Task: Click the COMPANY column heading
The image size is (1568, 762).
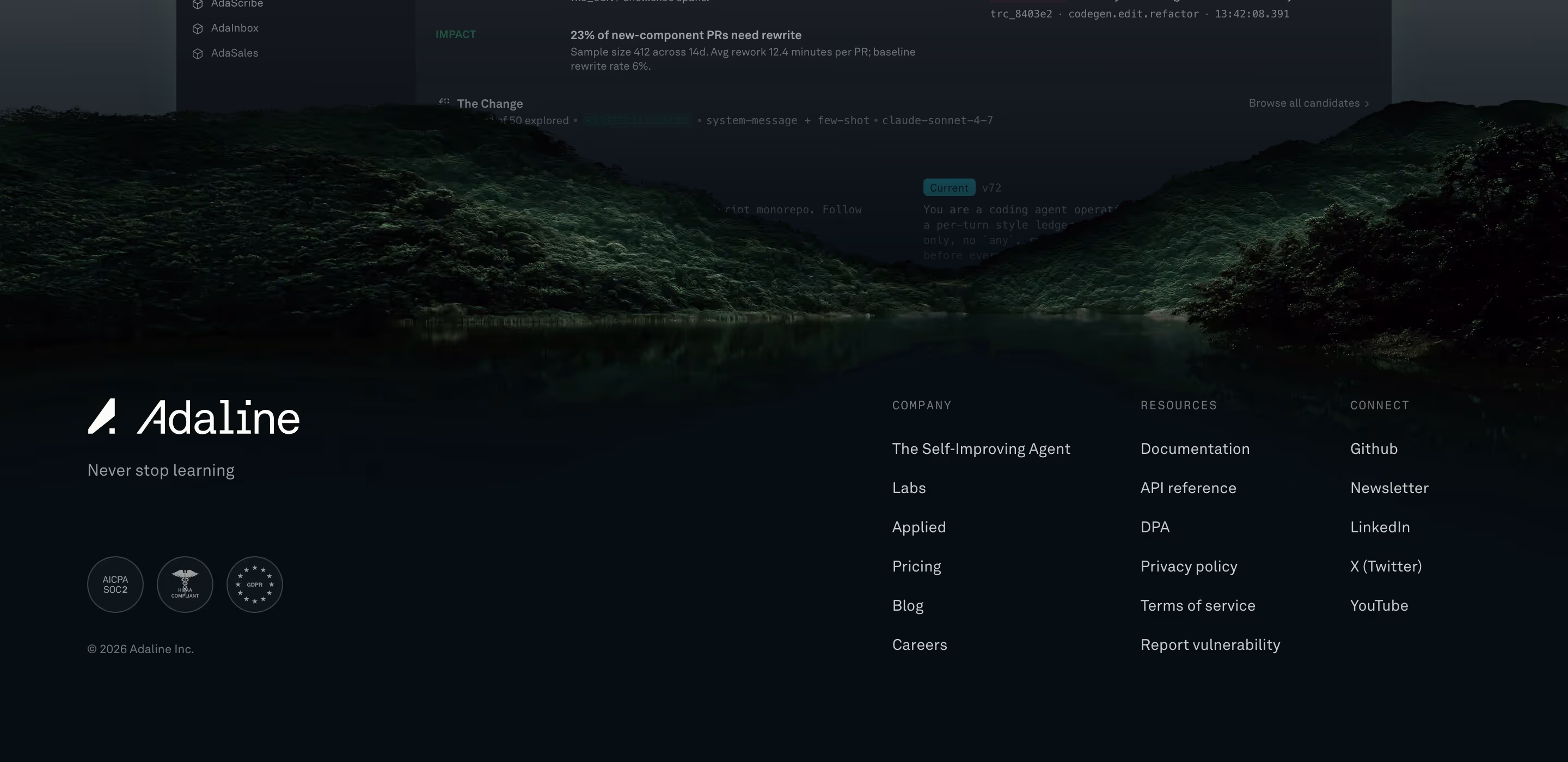Action: pos(922,405)
